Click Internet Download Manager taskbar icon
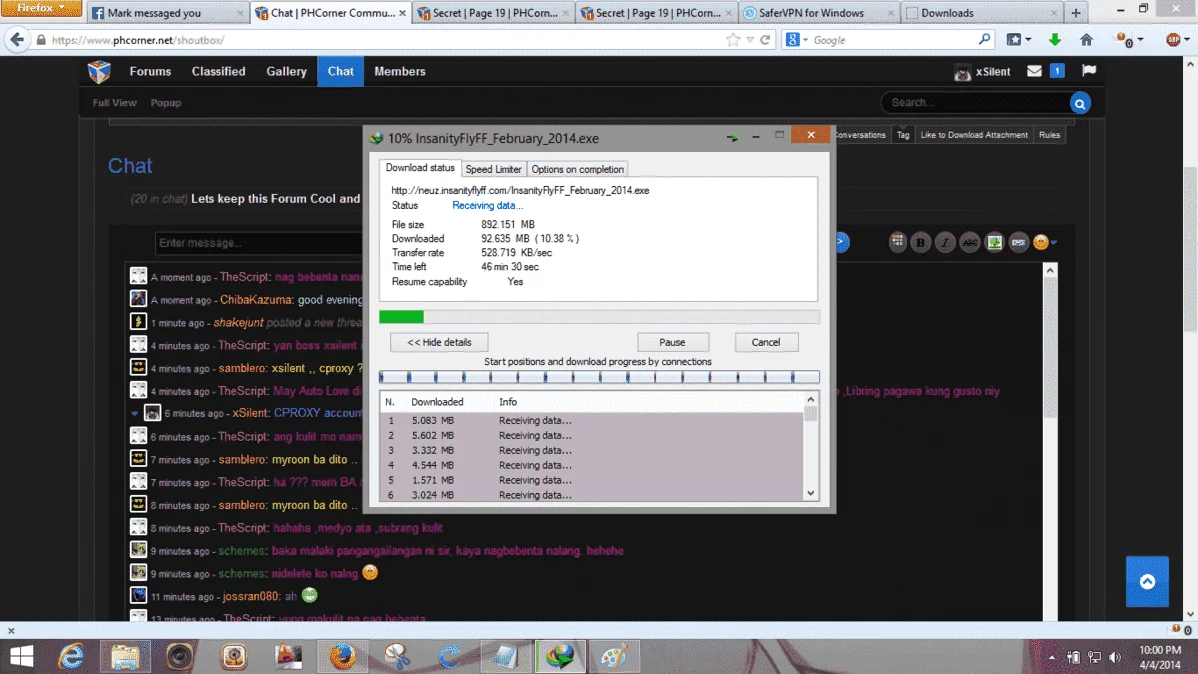The image size is (1198, 674). click(560, 656)
